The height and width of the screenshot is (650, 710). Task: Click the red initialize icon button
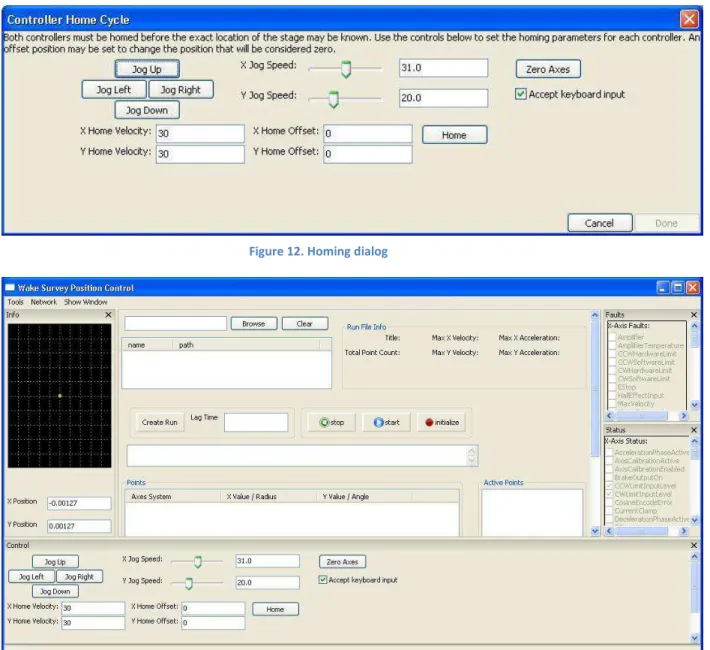pyautogui.click(x=441, y=422)
